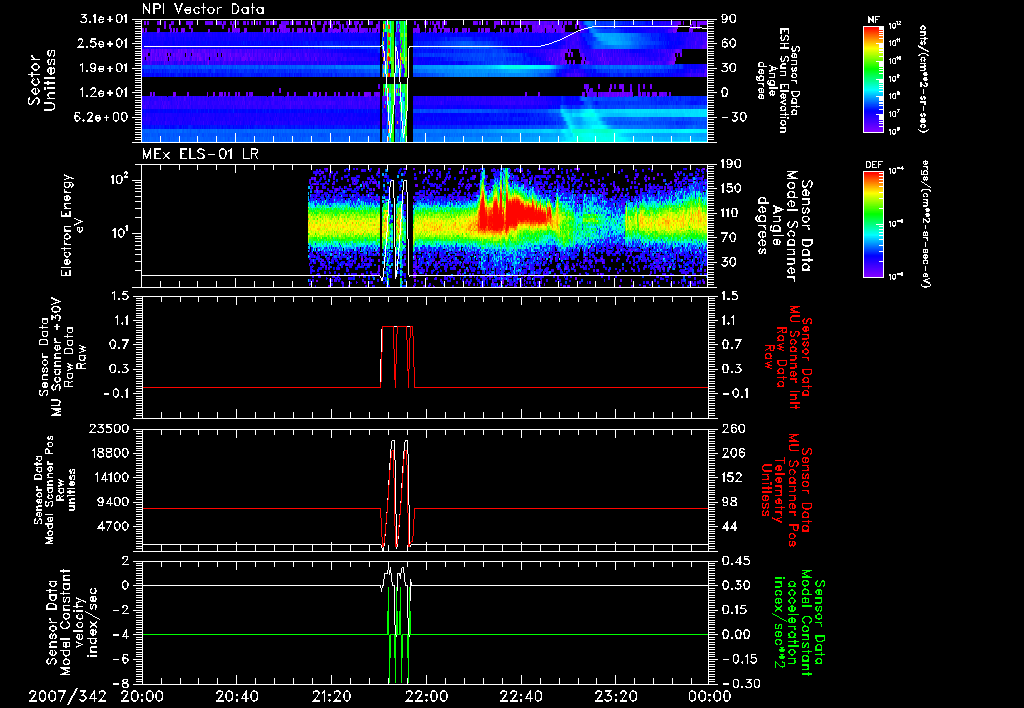The image size is (1024, 708).
Task: Select the 'ESH Sun Elevation Angle degree' axis title
Action: pyautogui.click(x=780, y=80)
